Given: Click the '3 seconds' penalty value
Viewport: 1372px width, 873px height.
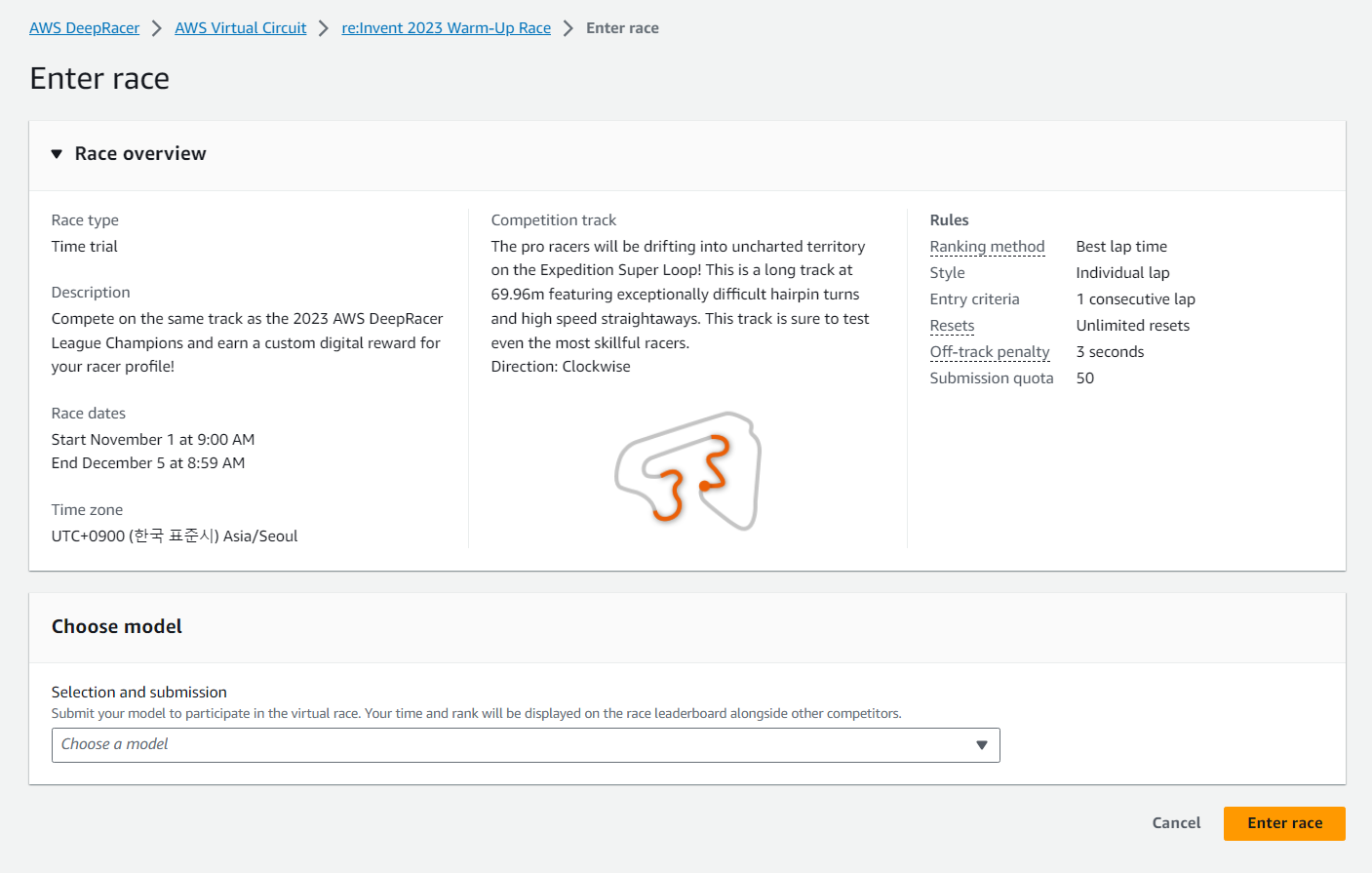Looking at the screenshot, I should pyautogui.click(x=1111, y=352).
